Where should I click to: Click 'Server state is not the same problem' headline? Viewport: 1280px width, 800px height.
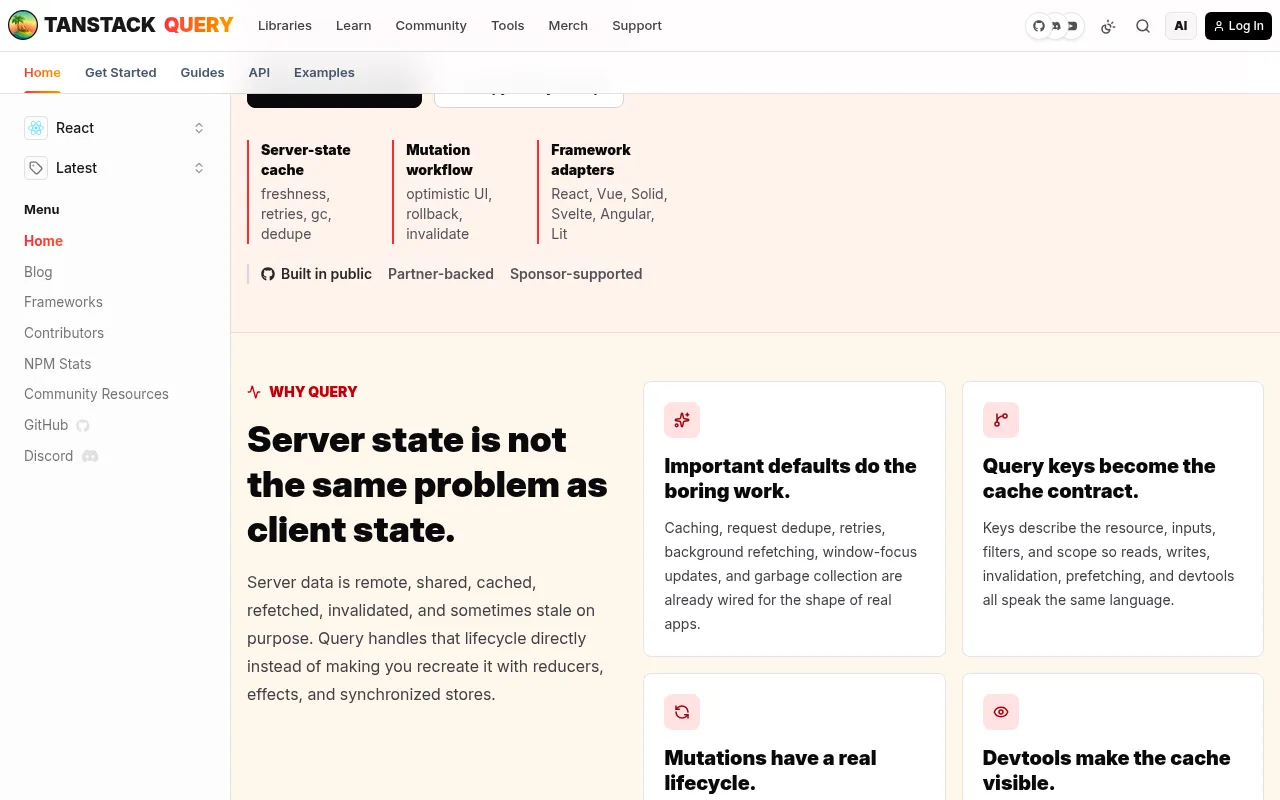coord(427,485)
